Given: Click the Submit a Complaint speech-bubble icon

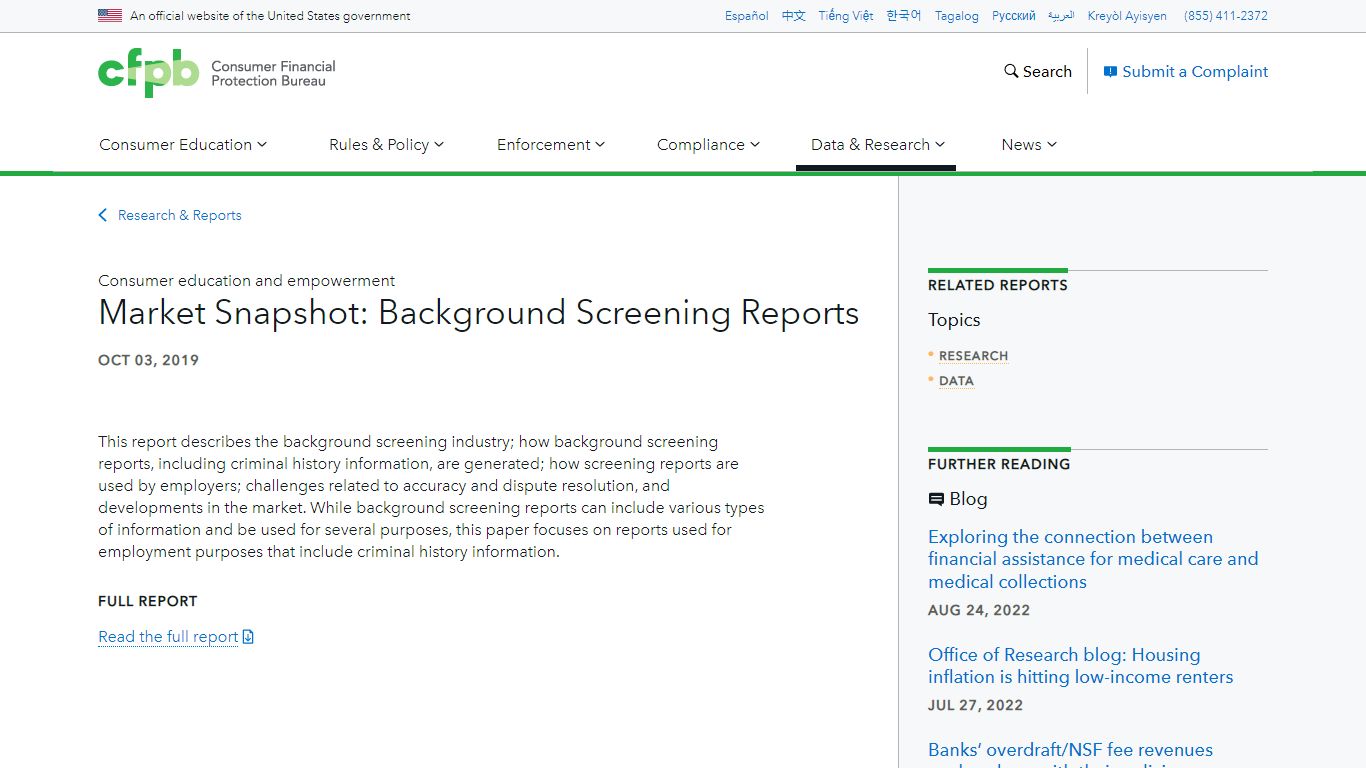Looking at the screenshot, I should tap(1110, 71).
